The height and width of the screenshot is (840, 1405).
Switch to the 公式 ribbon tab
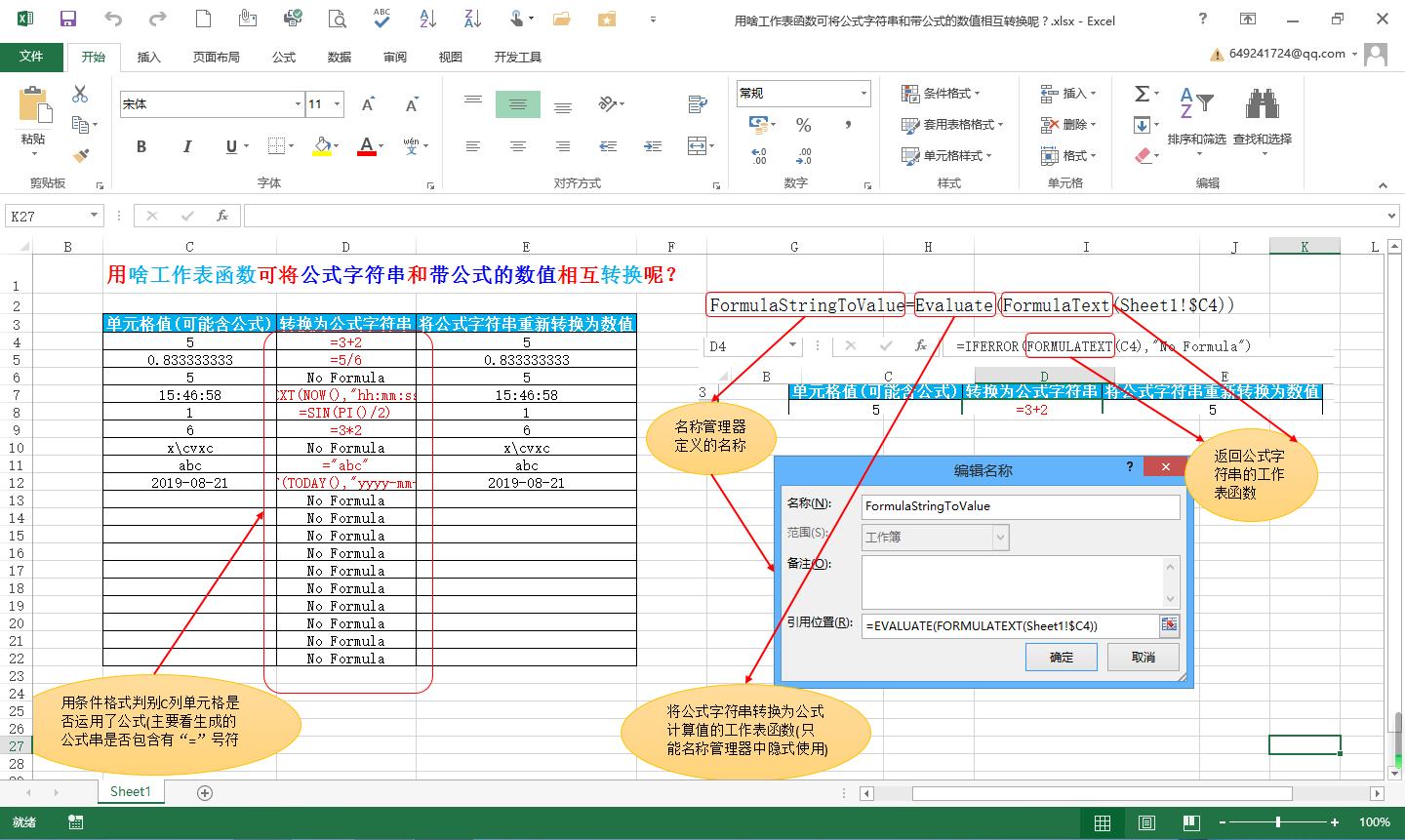point(283,57)
